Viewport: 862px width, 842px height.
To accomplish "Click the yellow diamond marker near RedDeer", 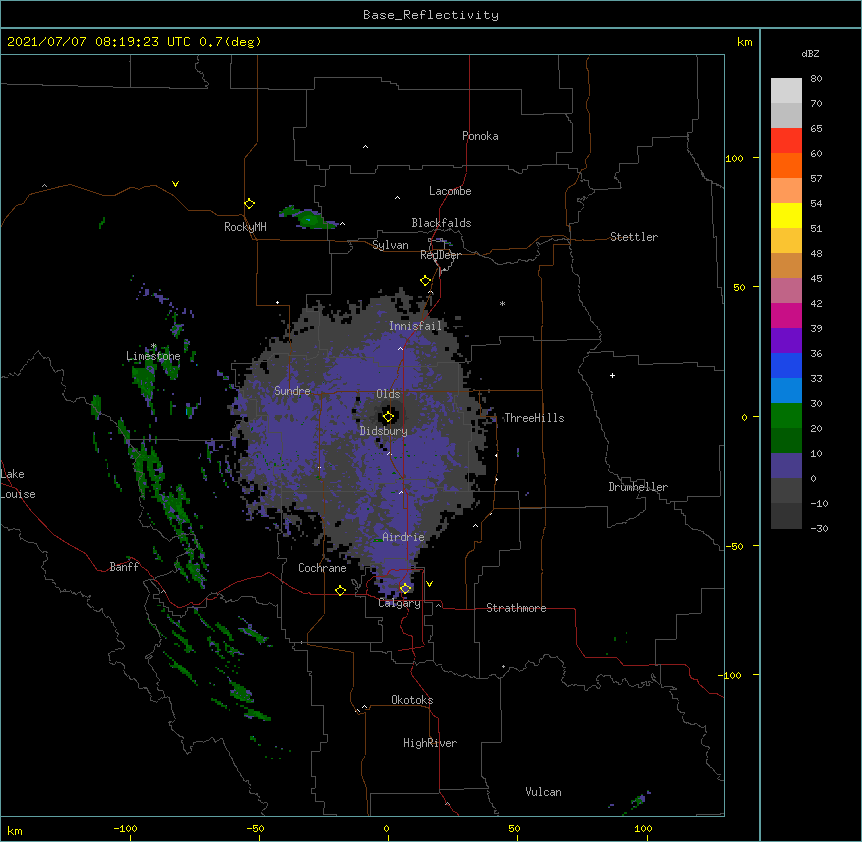I will click(x=426, y=281).
